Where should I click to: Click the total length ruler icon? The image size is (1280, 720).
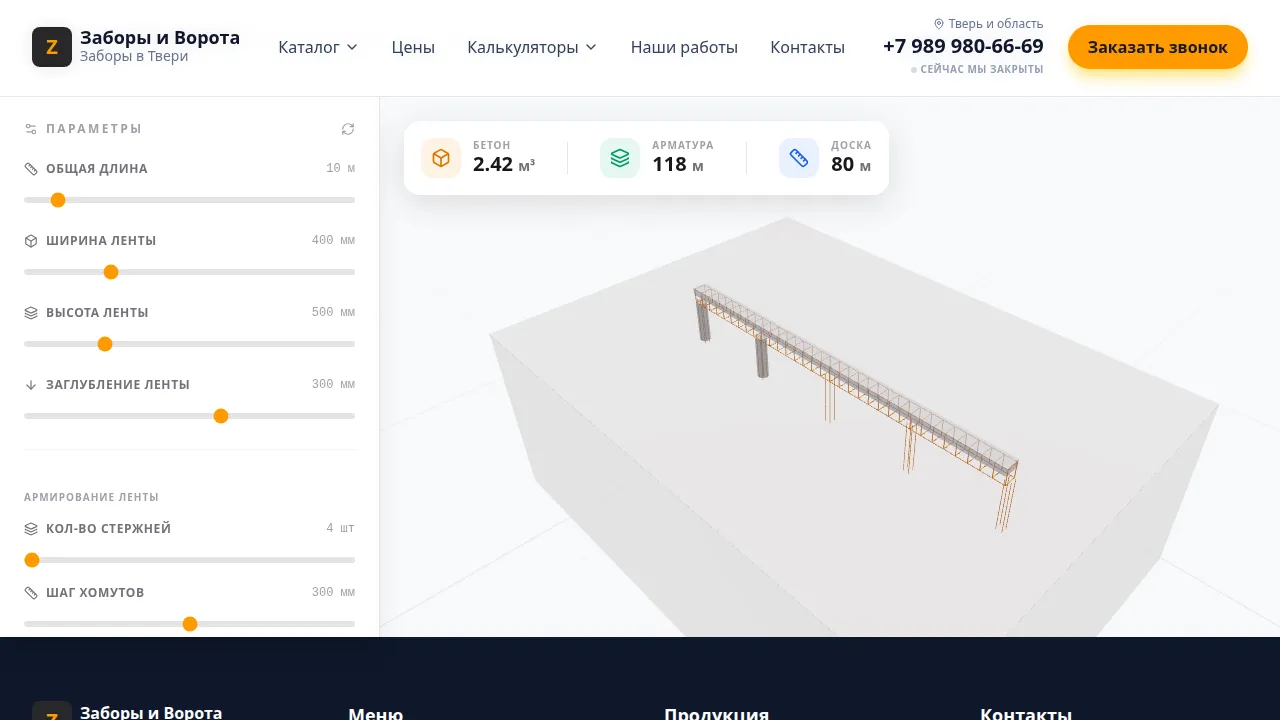click(31, 169)
